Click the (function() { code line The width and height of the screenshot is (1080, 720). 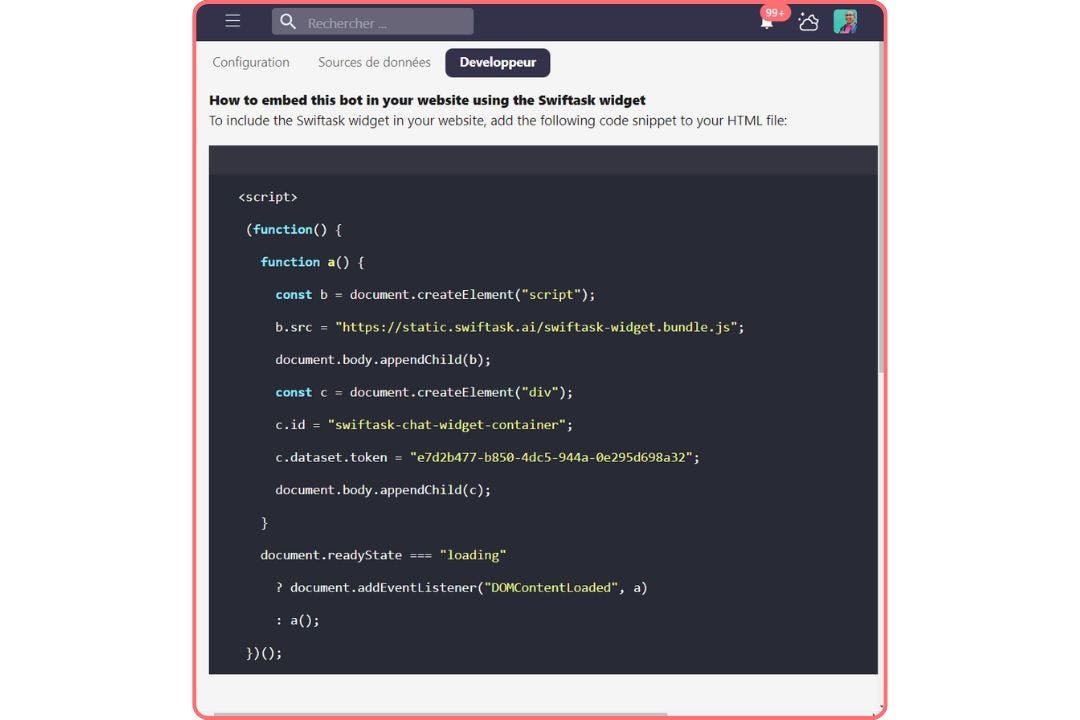pos(294,229)
